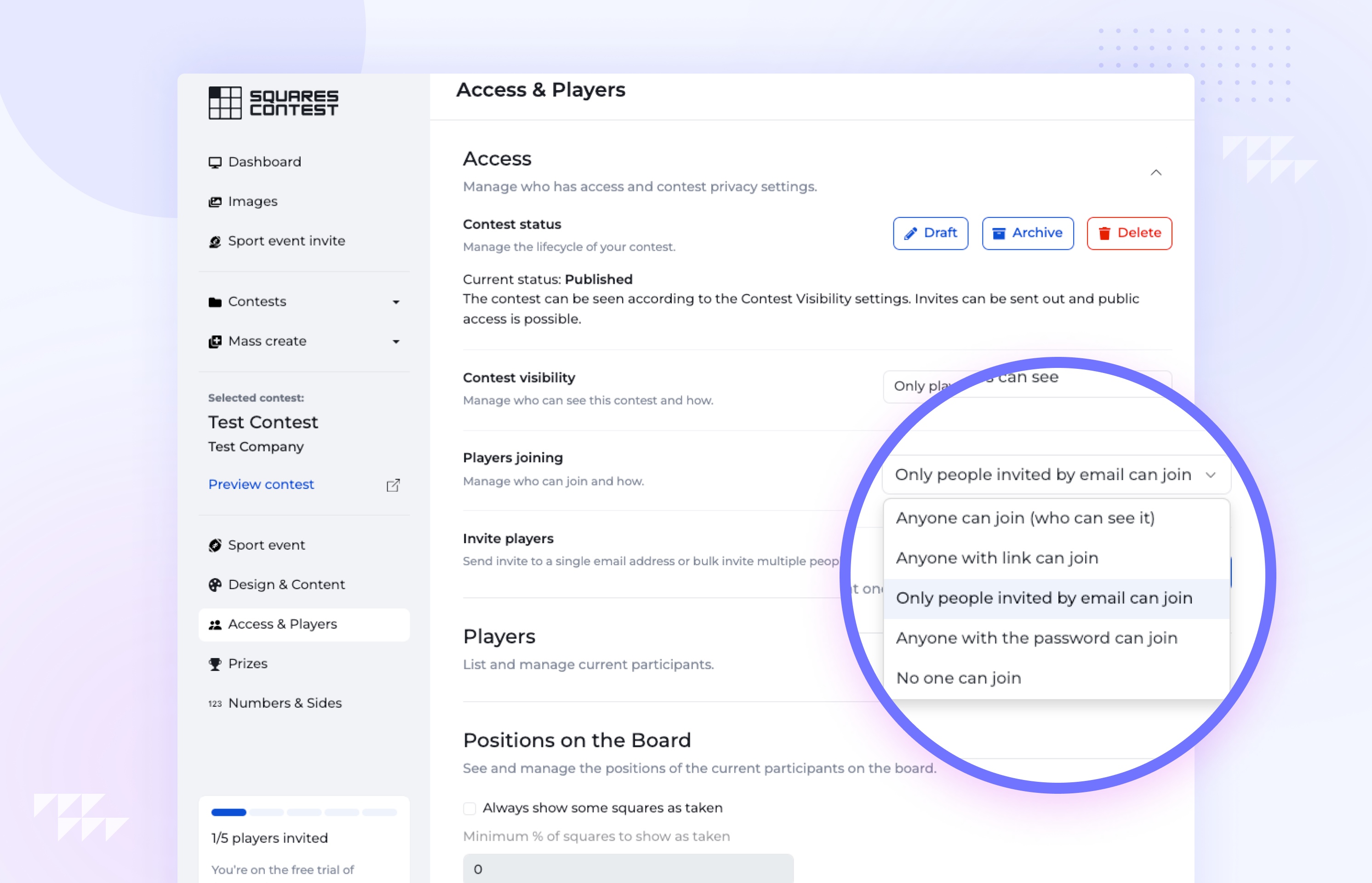Click the Prizes trophy icon
1372x883 pixels.
click(x=215, y=664)
